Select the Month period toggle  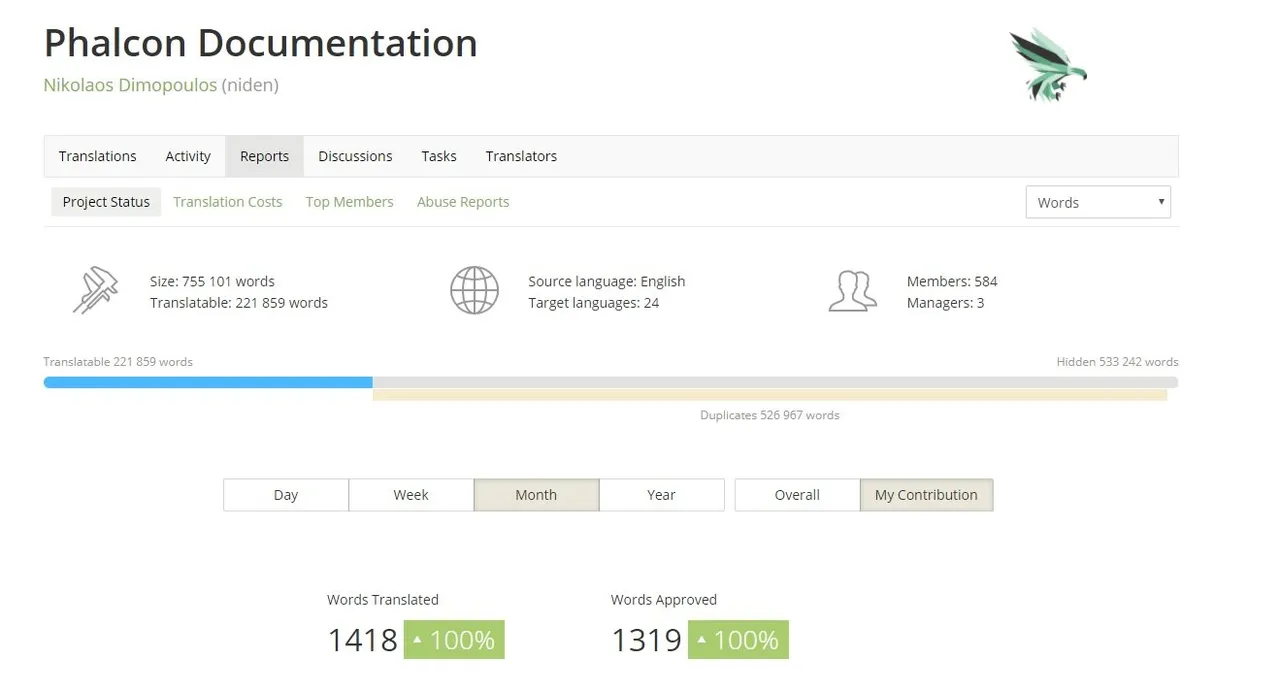(x=536, y=495)
